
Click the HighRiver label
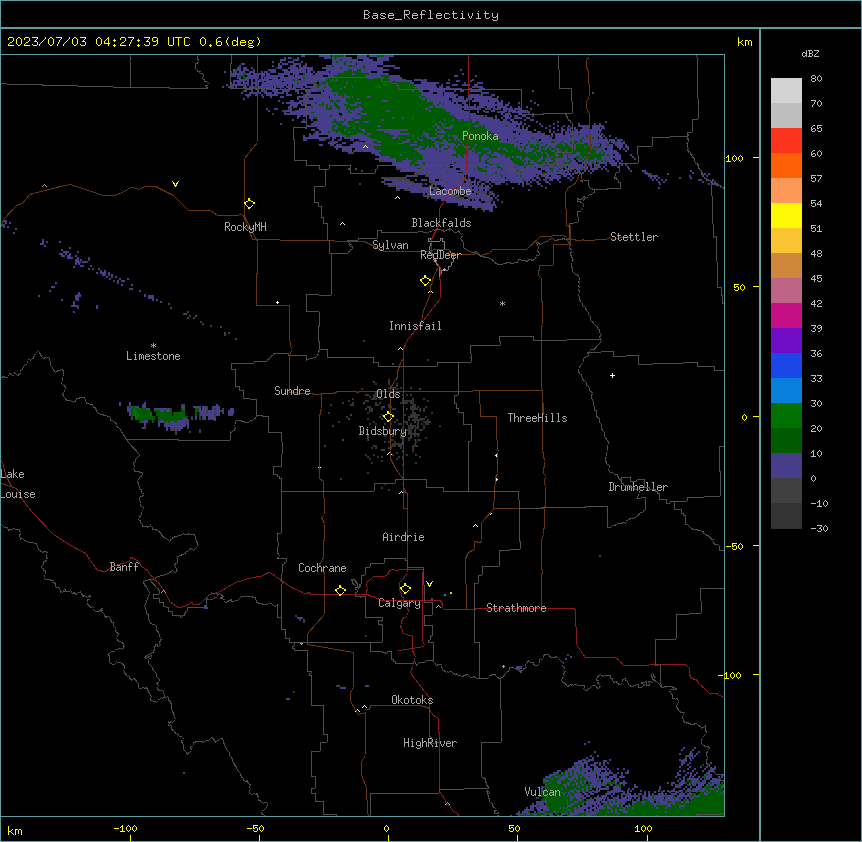click(x=430, y=743)
